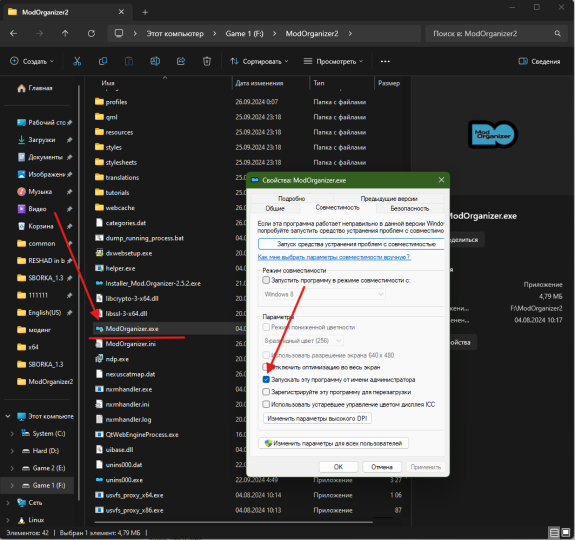Viewport: 575px width, 540px height.
Task: Sort by the Date modified column header
Action: [259, 83]
